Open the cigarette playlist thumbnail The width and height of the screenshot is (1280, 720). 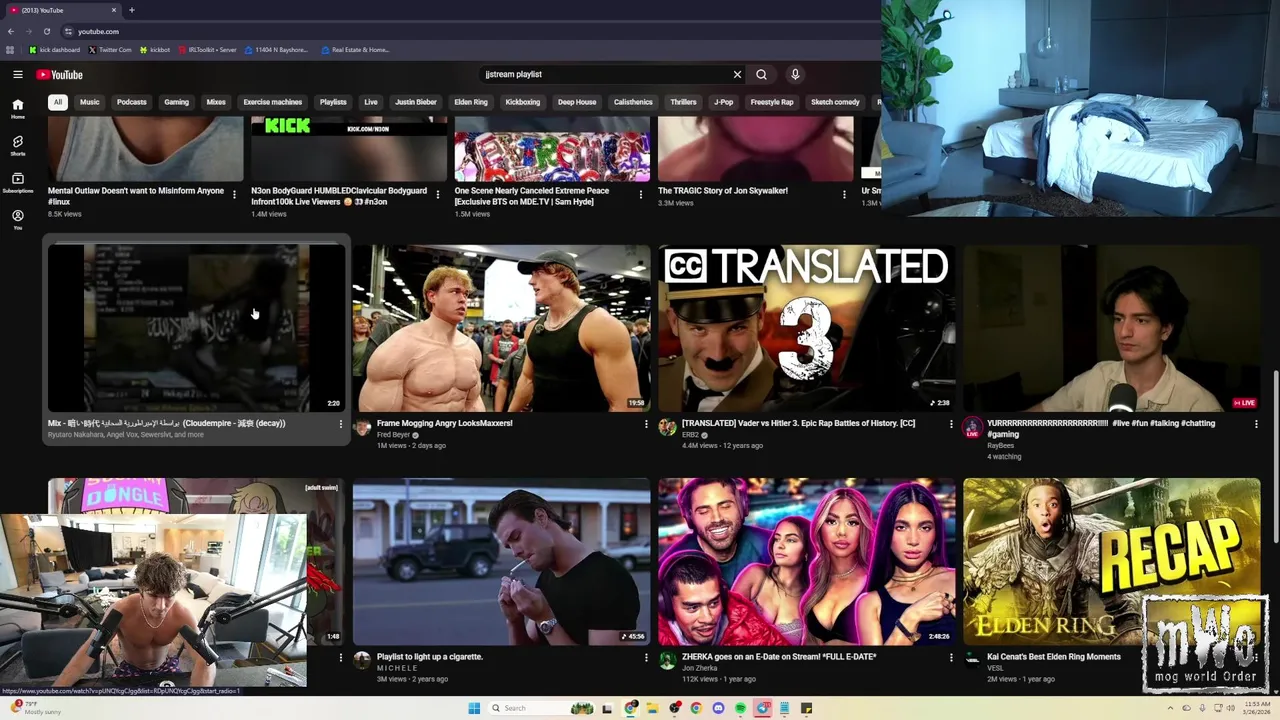click(501, 561)
